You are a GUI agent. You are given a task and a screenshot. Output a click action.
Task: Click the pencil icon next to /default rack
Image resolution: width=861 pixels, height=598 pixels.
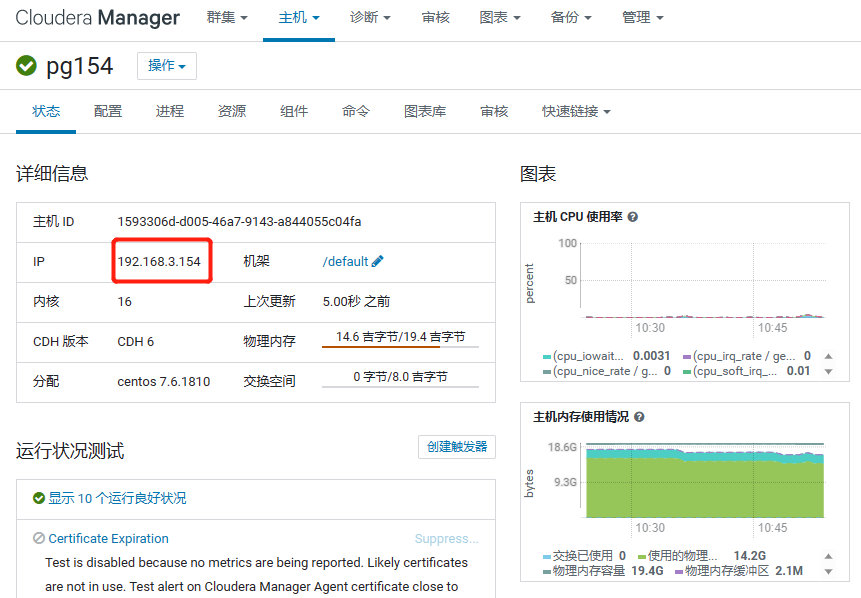(378, 261)
